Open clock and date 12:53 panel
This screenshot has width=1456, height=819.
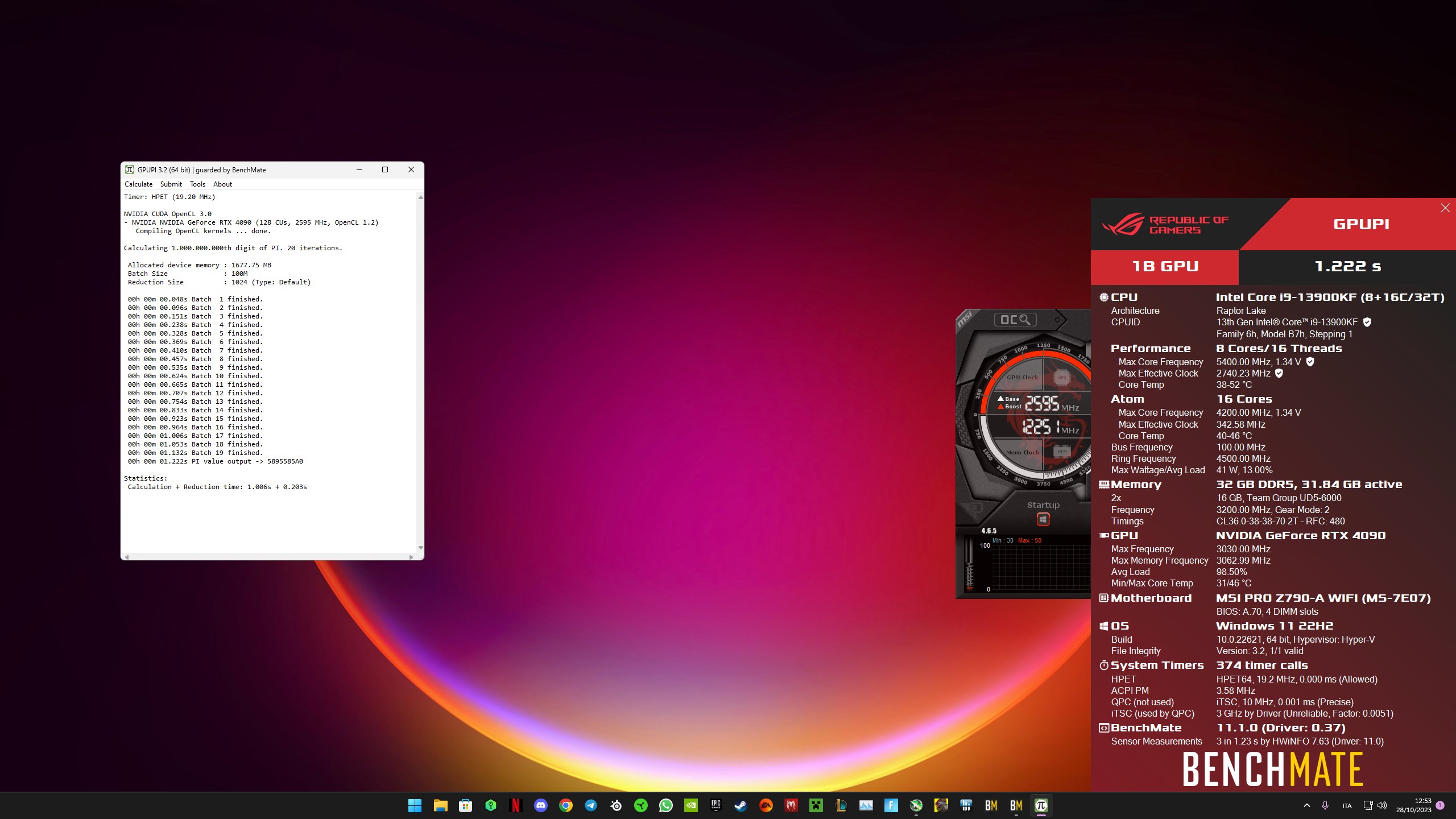[1413, 805]
